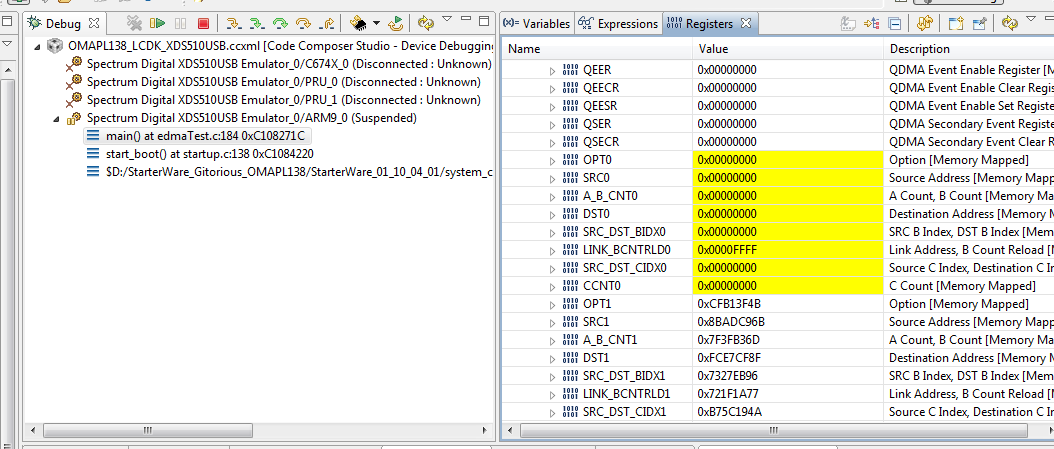Image resolution: width=1054 pixels, height=449 pixels.
Task: Close the Registers tab
Action: pyautogui.click(x=745, y=24)
